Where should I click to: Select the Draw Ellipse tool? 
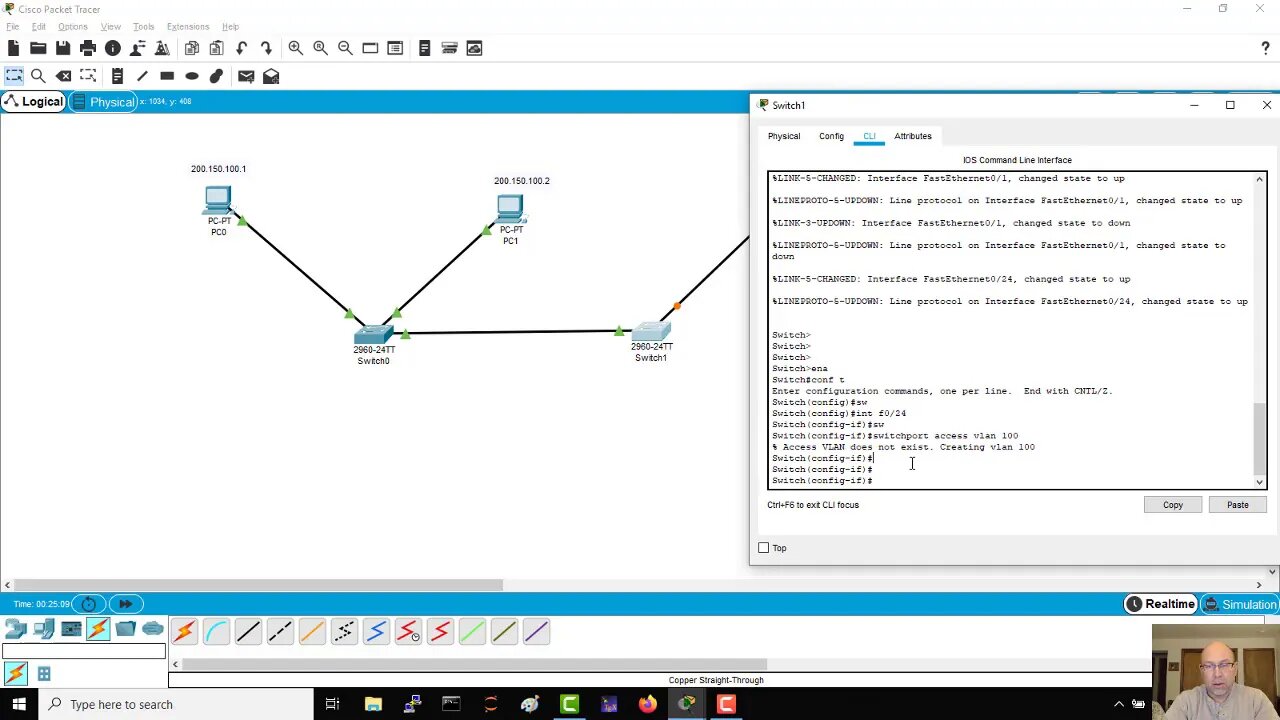pyautogui.click(x=192, y=76)
